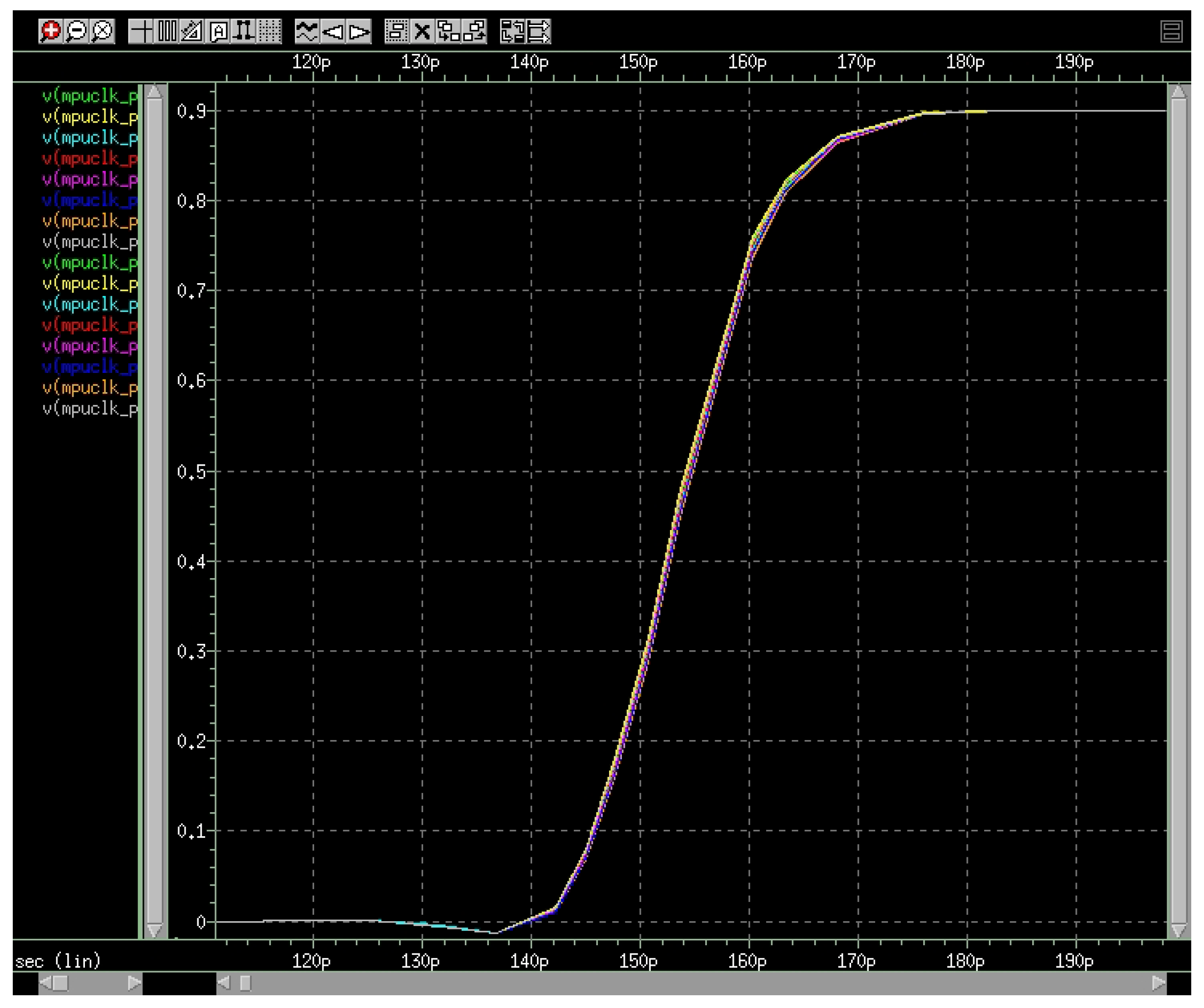Screen dimensions: 1204x1008
Task: Toggle the swap panels layout icon
Action: click(x=512, y=31)
